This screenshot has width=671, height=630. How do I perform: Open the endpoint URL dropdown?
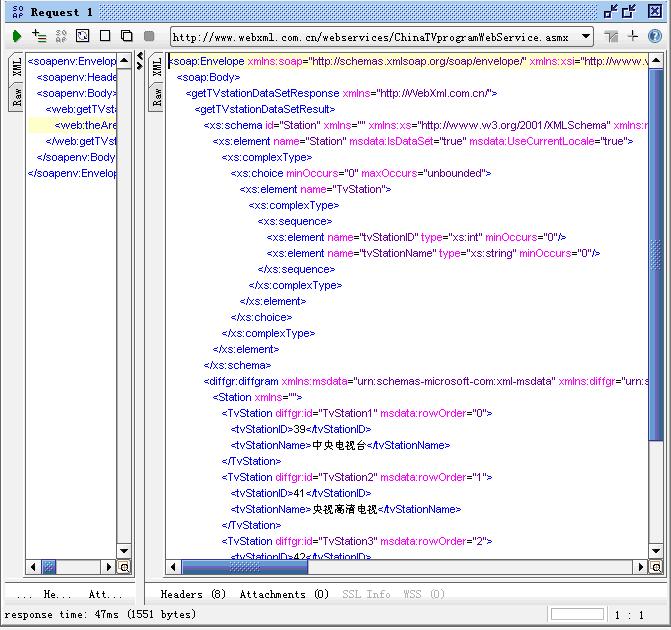click(x=586, y=37)
